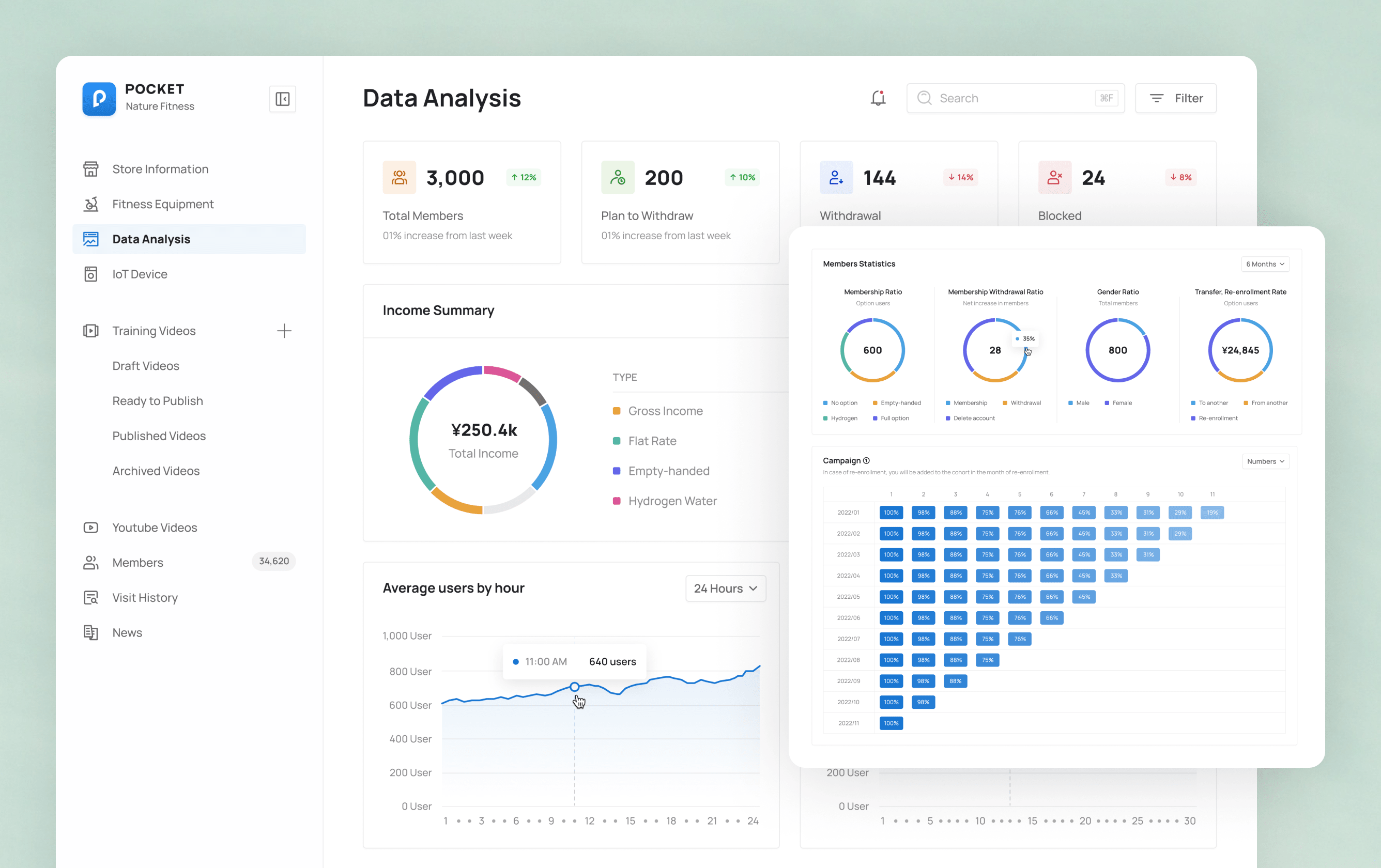Click the Training Videos film icon

click(90, 331)
